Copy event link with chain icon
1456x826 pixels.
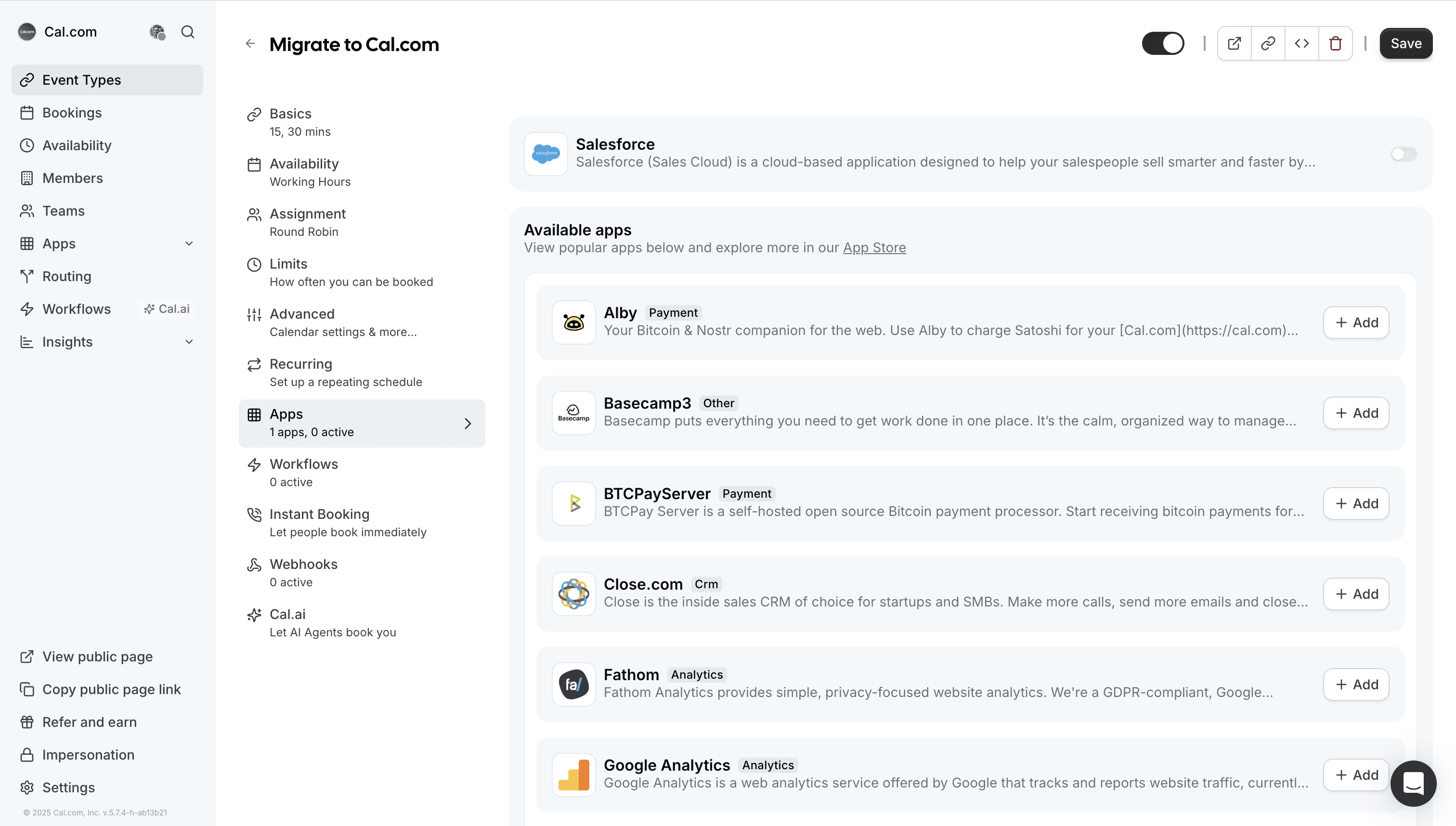tap(1268, 44)
